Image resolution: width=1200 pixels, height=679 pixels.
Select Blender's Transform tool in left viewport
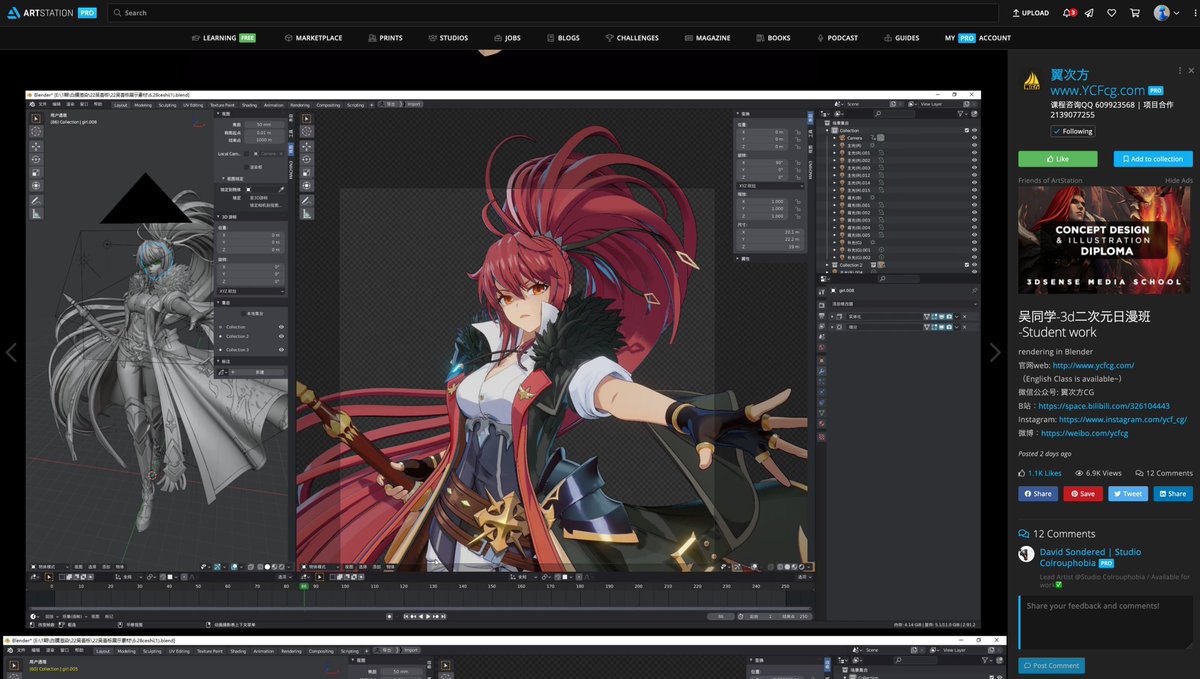[x=36, y=185]
